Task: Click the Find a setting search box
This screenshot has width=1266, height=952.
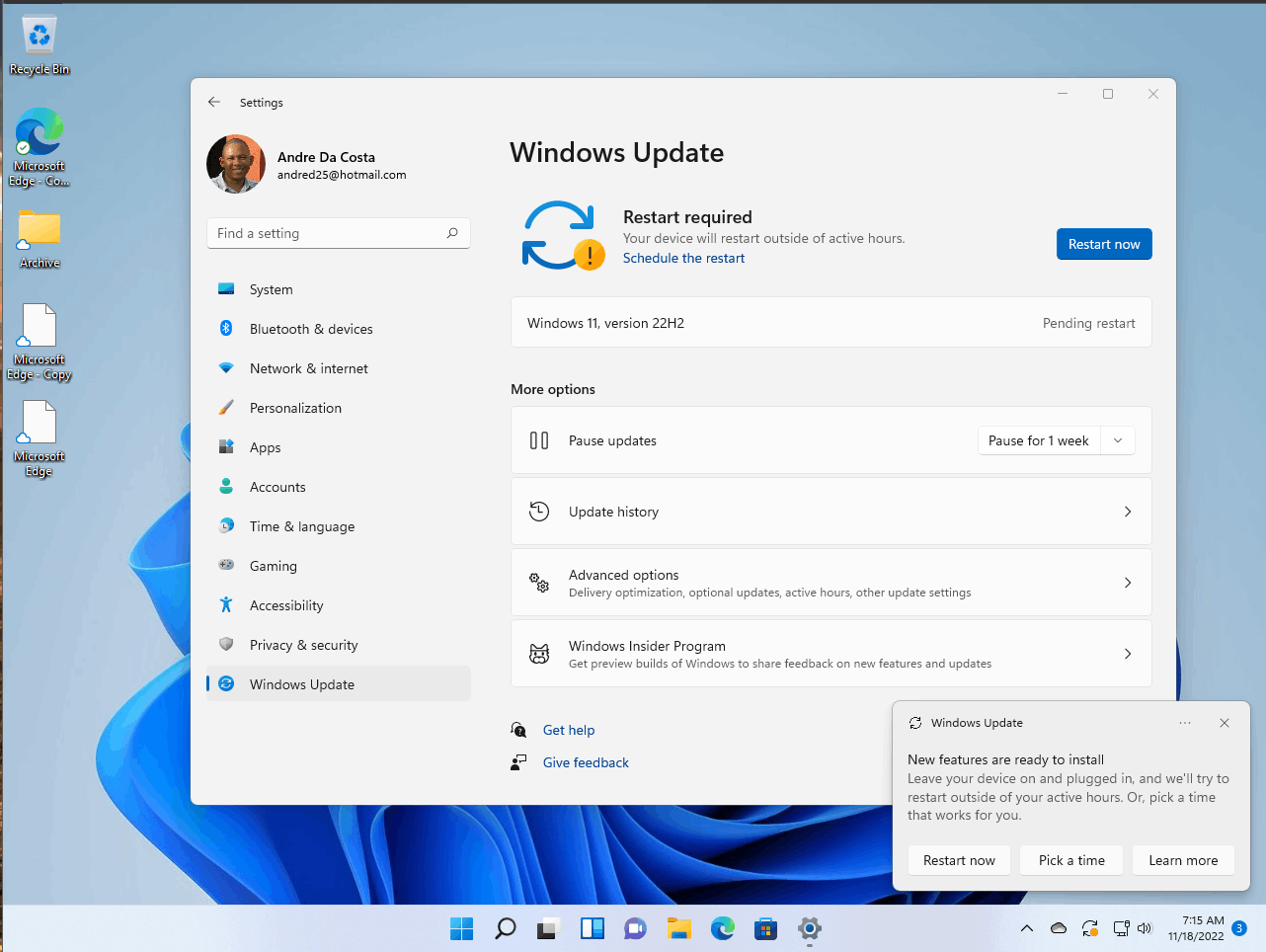Action: tap(339, 233)
